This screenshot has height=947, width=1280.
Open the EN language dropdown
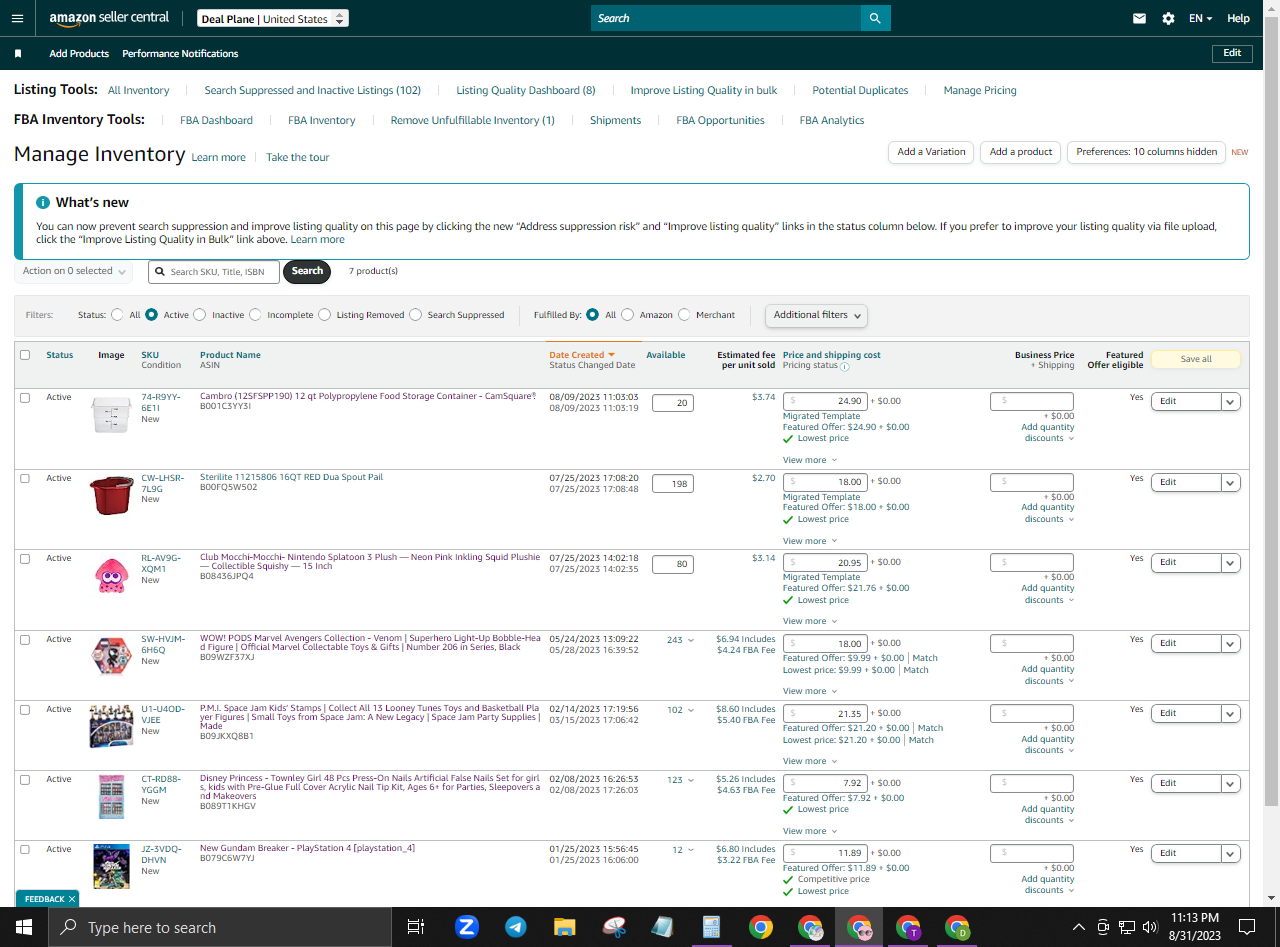pyautogui.click(x=1200, y=18)
